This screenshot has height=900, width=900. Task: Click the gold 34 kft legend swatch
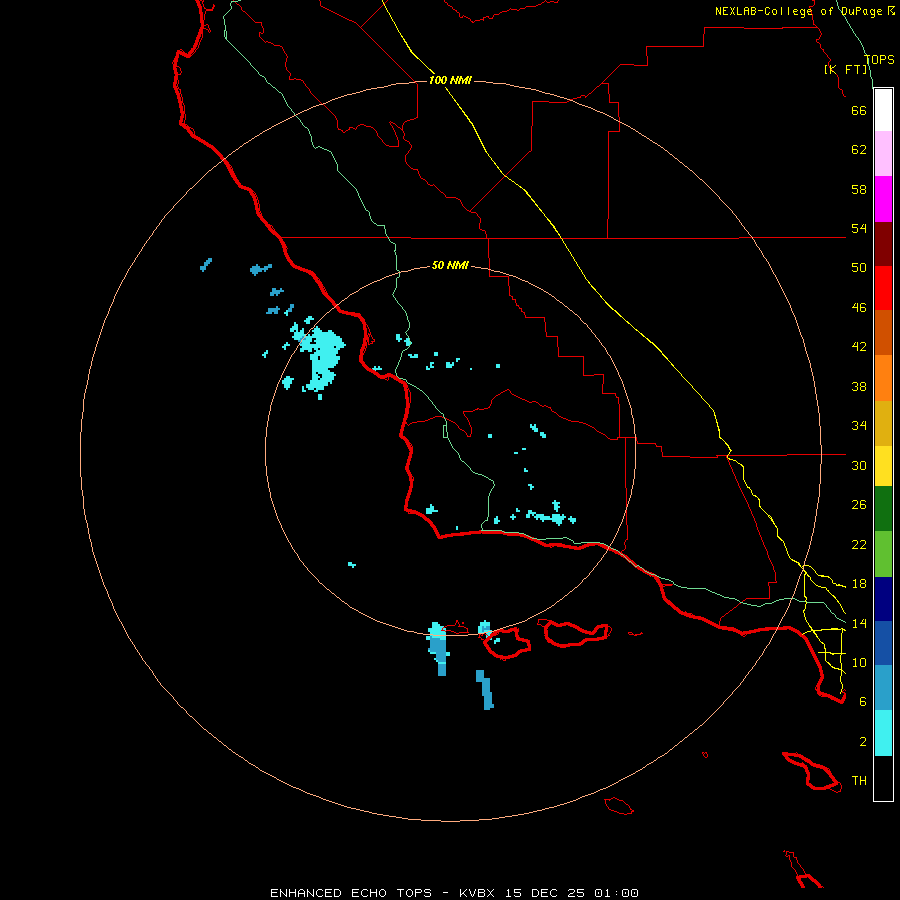tap(883, 423)
